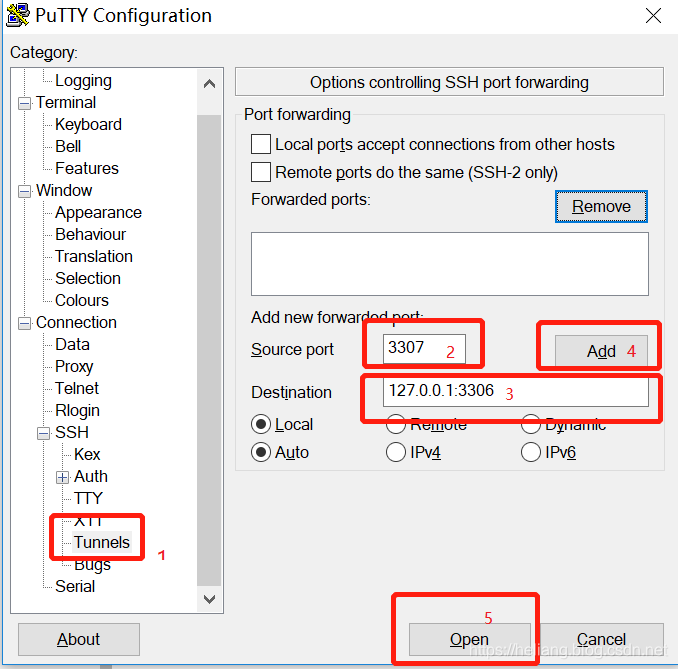Select the IPv4 radio button
678x669 pixels.
pos(396,452)
